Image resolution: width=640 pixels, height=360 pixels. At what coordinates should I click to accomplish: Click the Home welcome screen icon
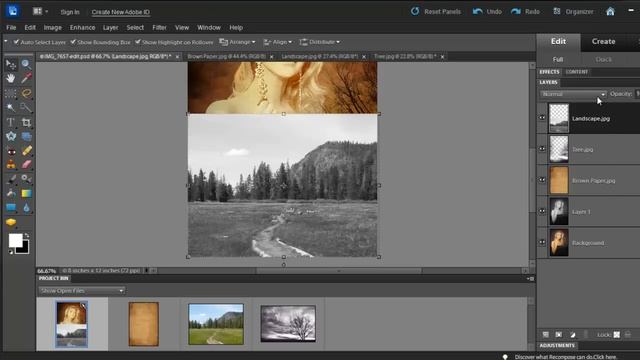[610, 11]
